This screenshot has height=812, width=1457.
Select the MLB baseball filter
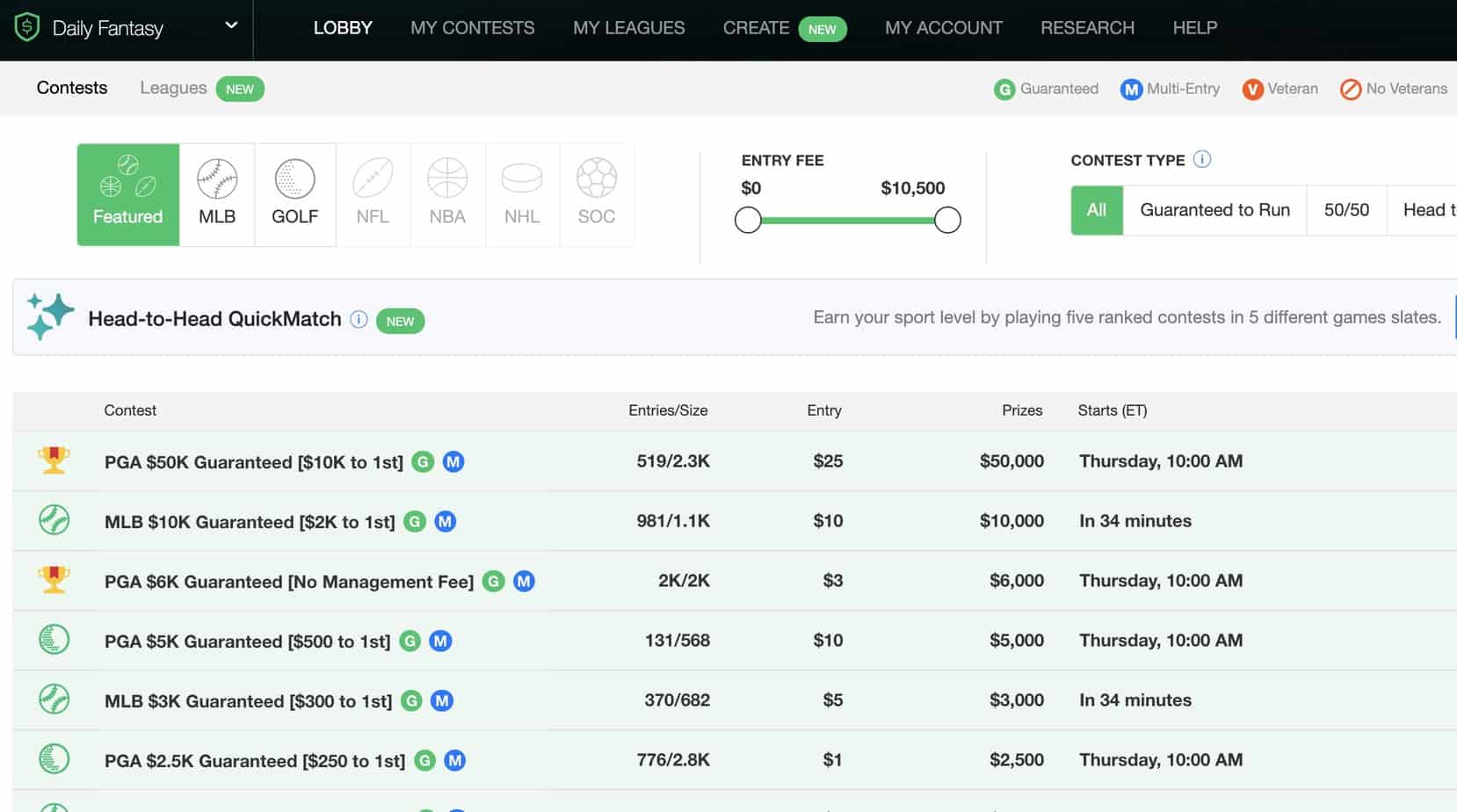coord(217,194)
